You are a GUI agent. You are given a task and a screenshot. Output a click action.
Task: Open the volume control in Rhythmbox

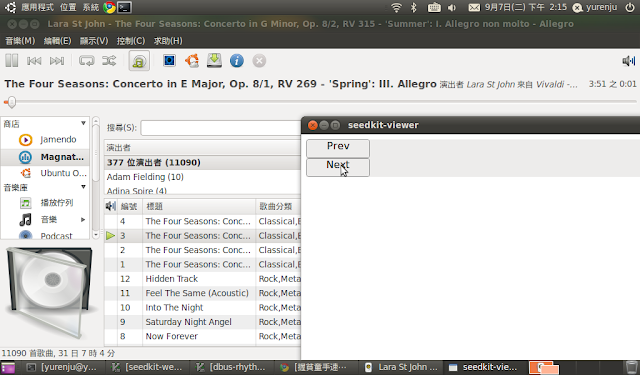pyautogui.click(x=629, y=61)
